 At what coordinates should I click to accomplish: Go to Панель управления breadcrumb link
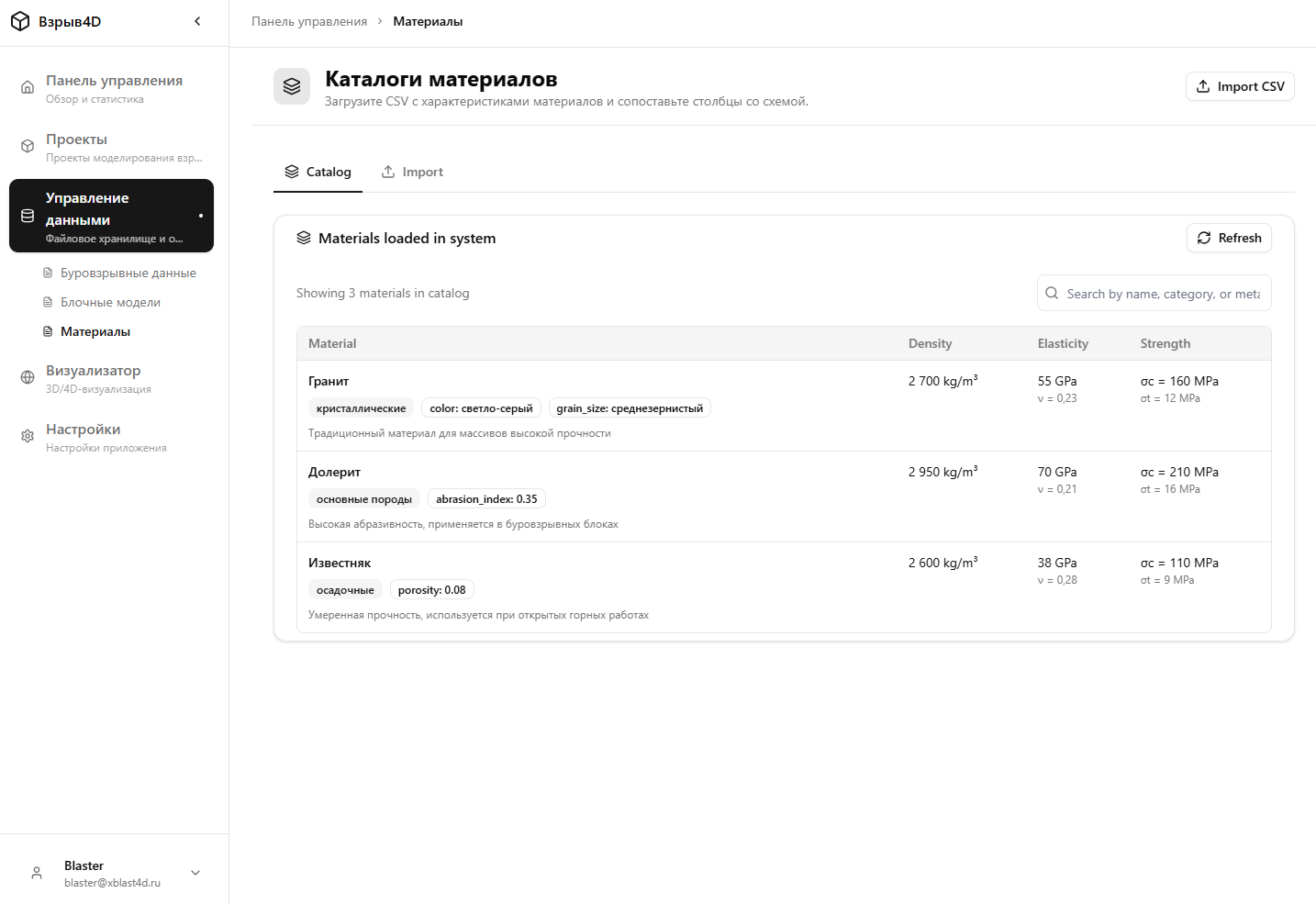[x=309, y=21]
